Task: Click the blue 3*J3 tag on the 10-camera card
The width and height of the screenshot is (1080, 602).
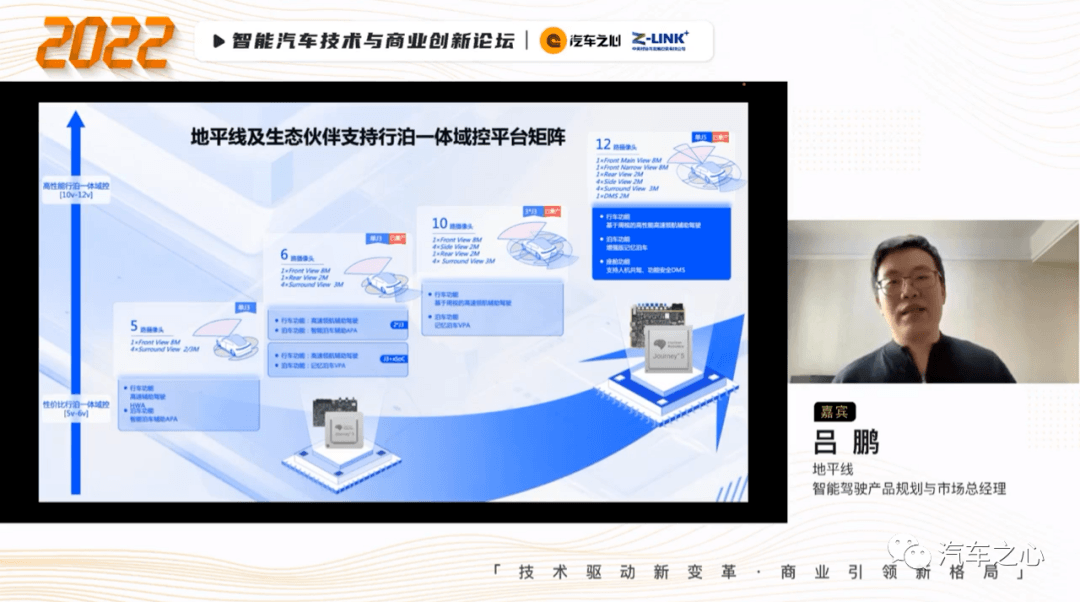Action: (x=531, y=211)
